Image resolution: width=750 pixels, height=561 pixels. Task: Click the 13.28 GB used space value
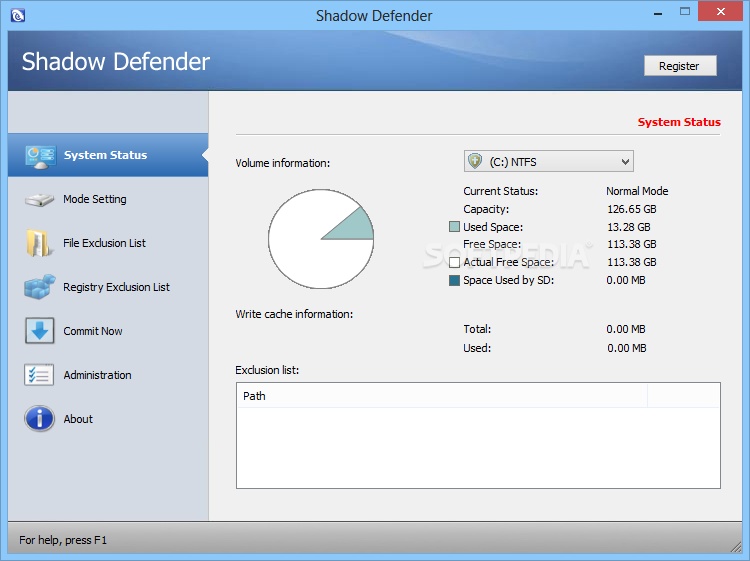click(x=629, y=227)
